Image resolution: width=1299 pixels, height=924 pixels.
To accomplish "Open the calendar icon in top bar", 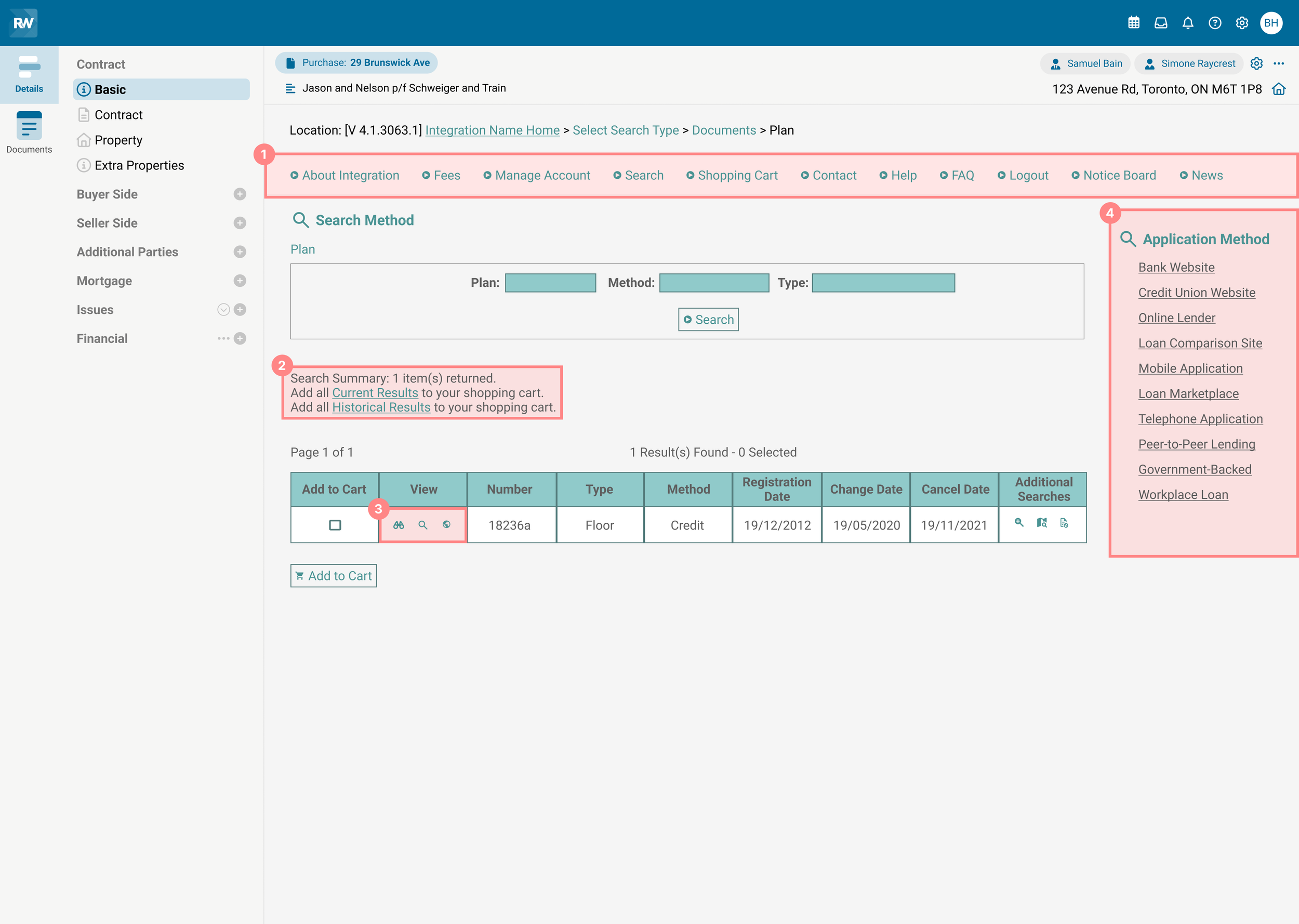I will (1133, 23).
